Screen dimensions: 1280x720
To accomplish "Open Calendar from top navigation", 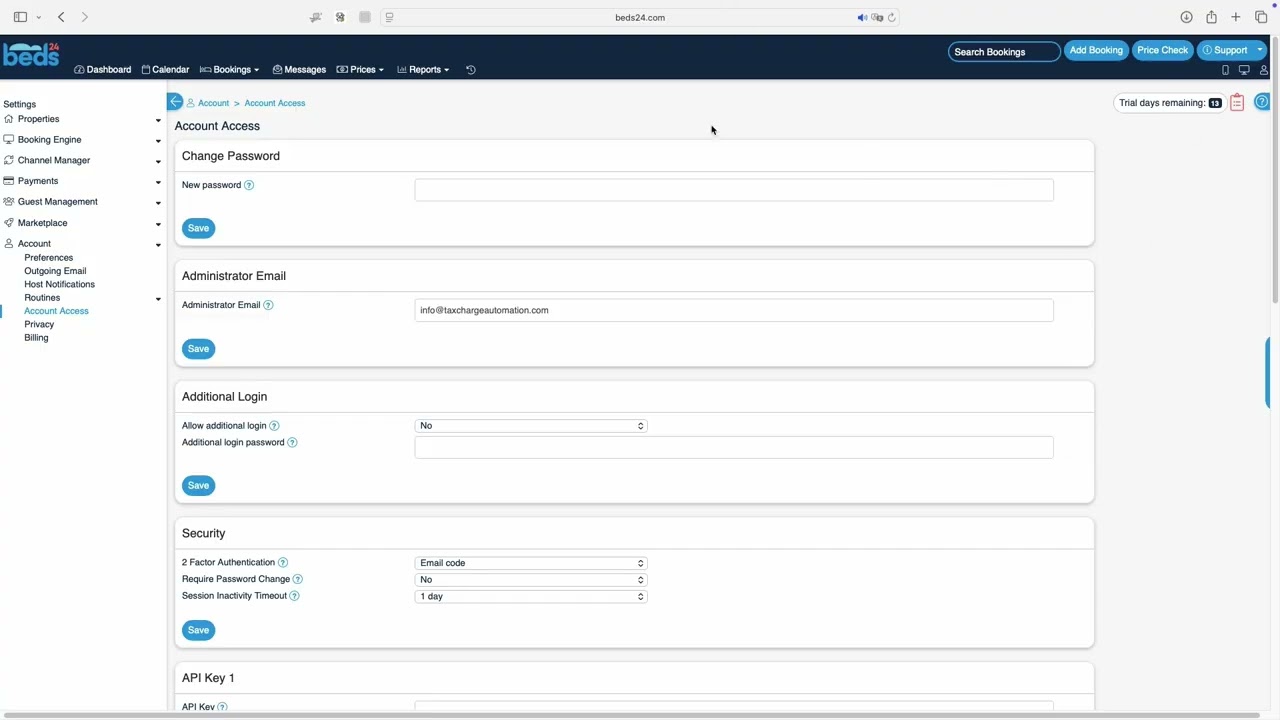I will click(165, 70).
